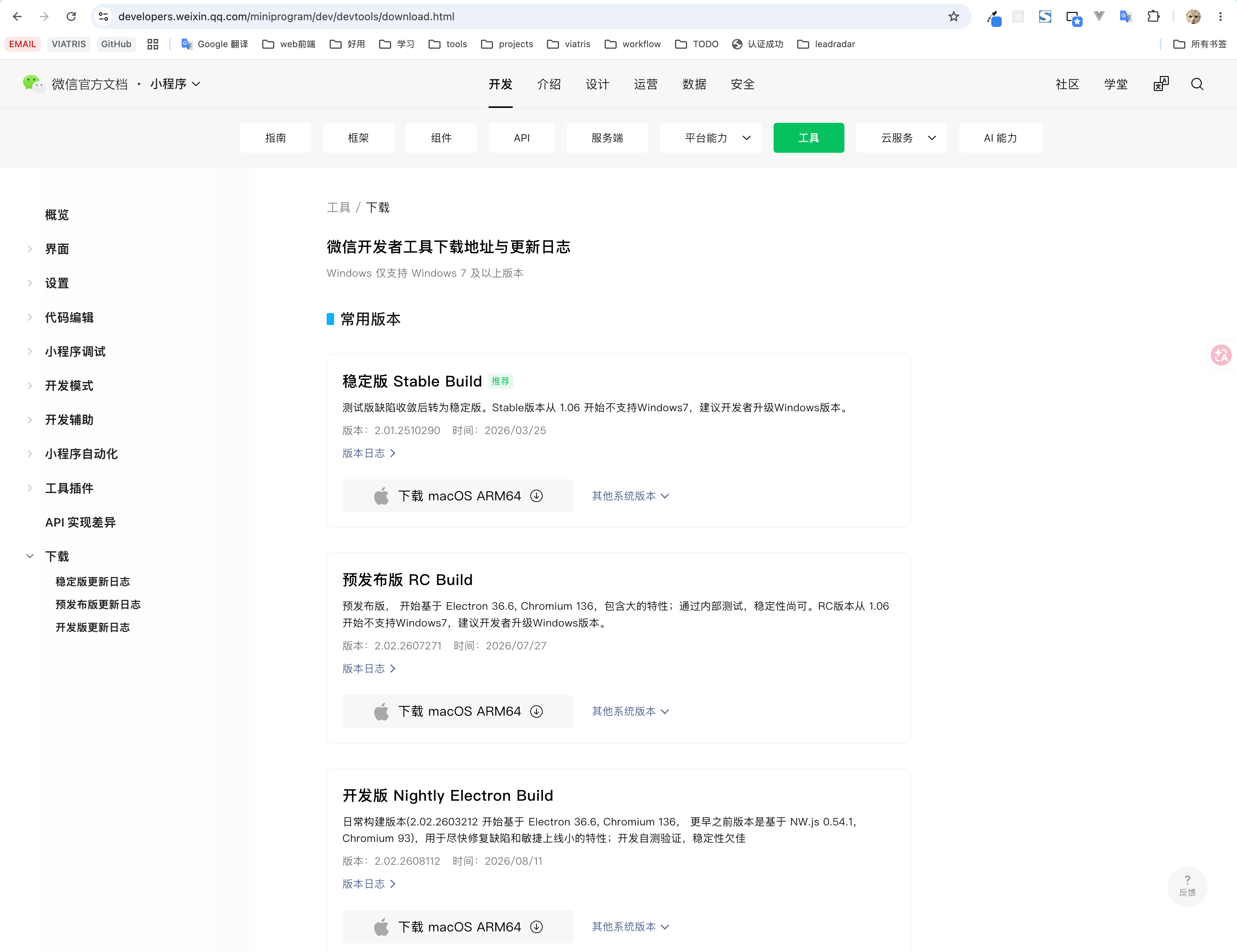Switch to the 运营 top nav tab
Image resolution: width=1237 pixels, height=952 pixels.
[x=646, y=84]
